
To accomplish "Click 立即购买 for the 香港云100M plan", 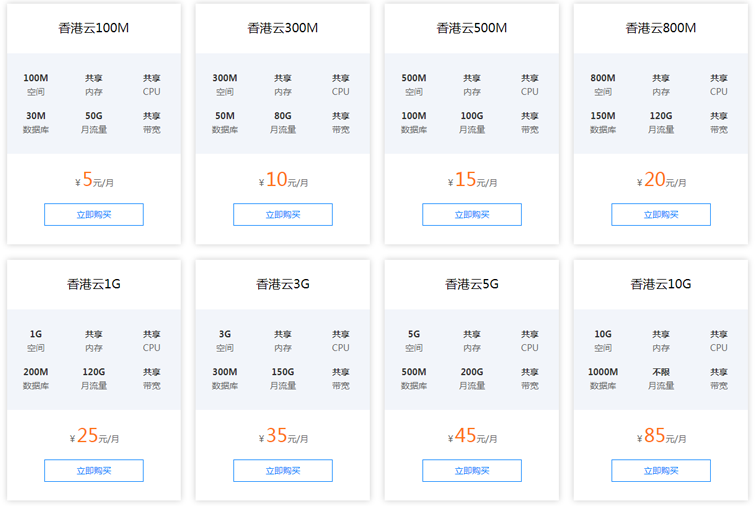I will (x=94, y=214).
